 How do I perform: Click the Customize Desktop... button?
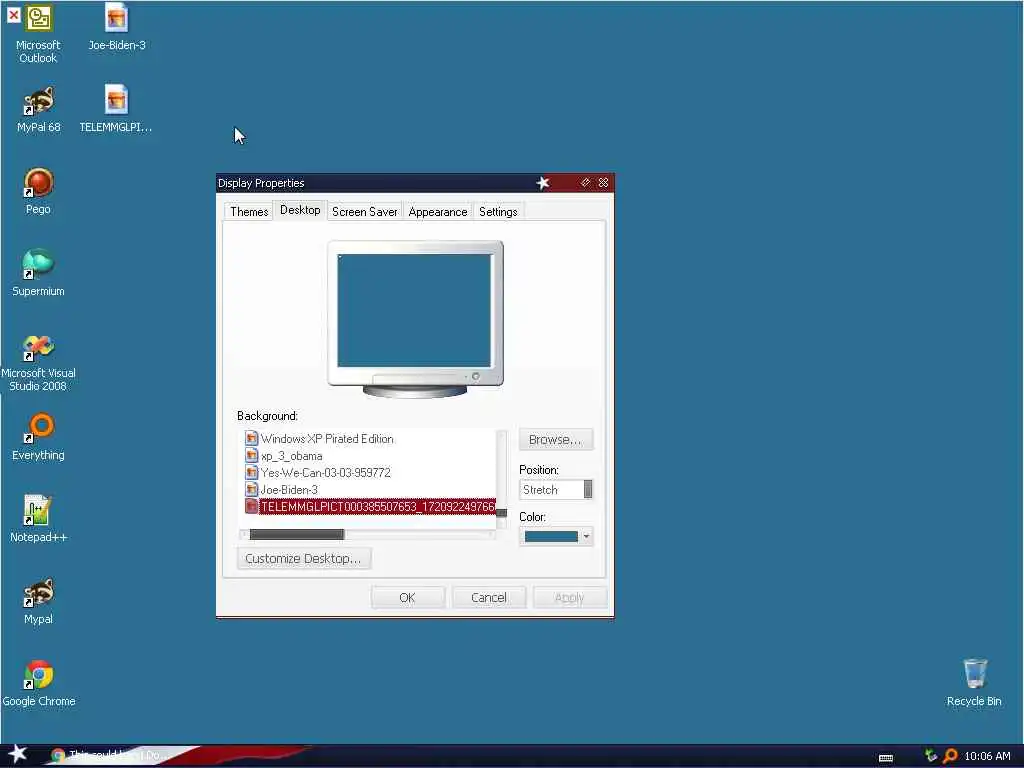pyautogui.click(x=304, y=559)
